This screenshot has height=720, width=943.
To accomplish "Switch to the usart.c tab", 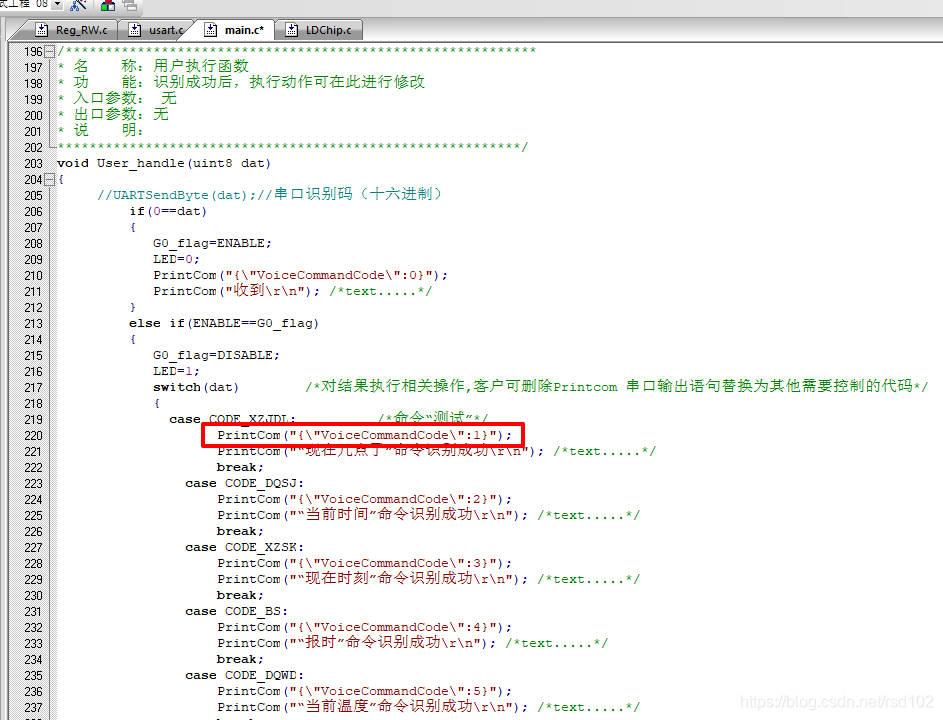I will coord(159,29).
